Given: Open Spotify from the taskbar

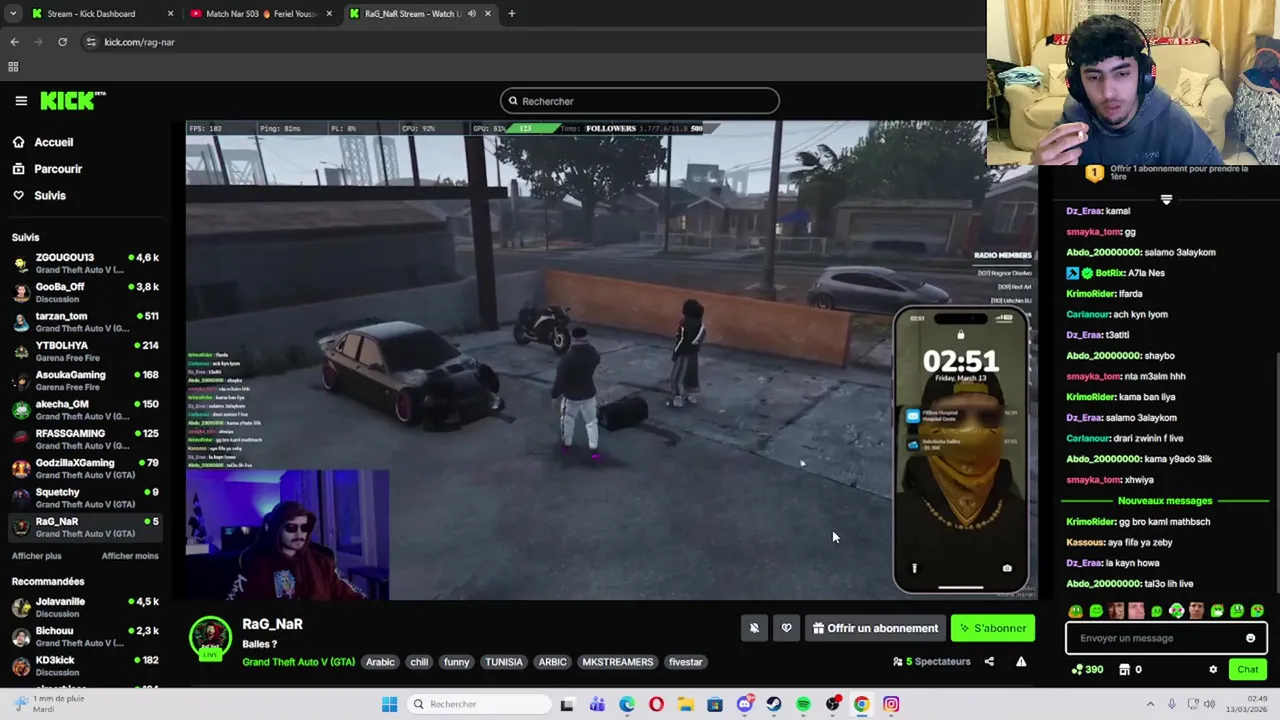Looking at the screenshot, I should pos(803,704).
